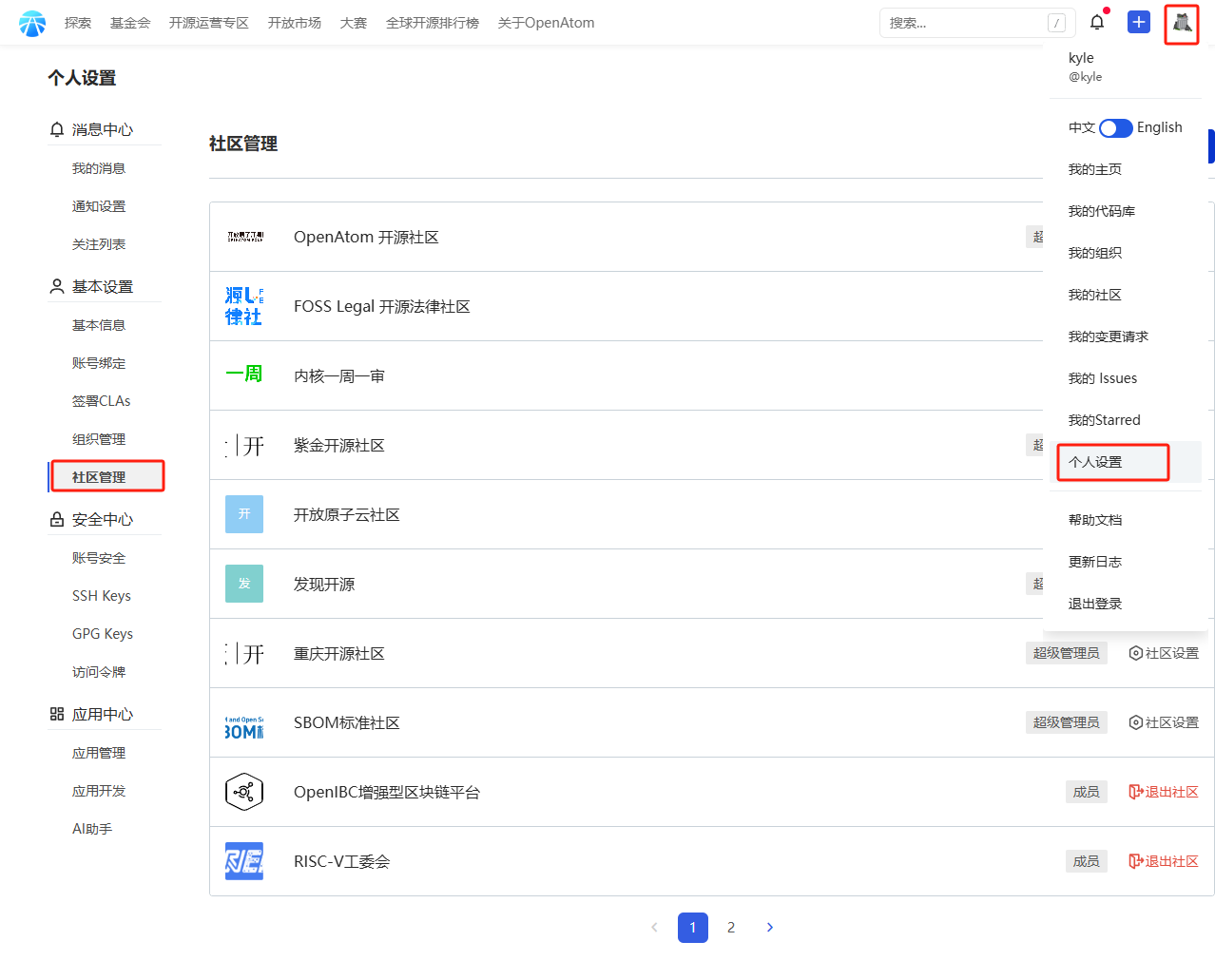The width and height of the screenshot is (1215, 980).
Task: Click 退出社区 for OpenIBC增强型区块链平台
Action: click(x=1164, y=792)
